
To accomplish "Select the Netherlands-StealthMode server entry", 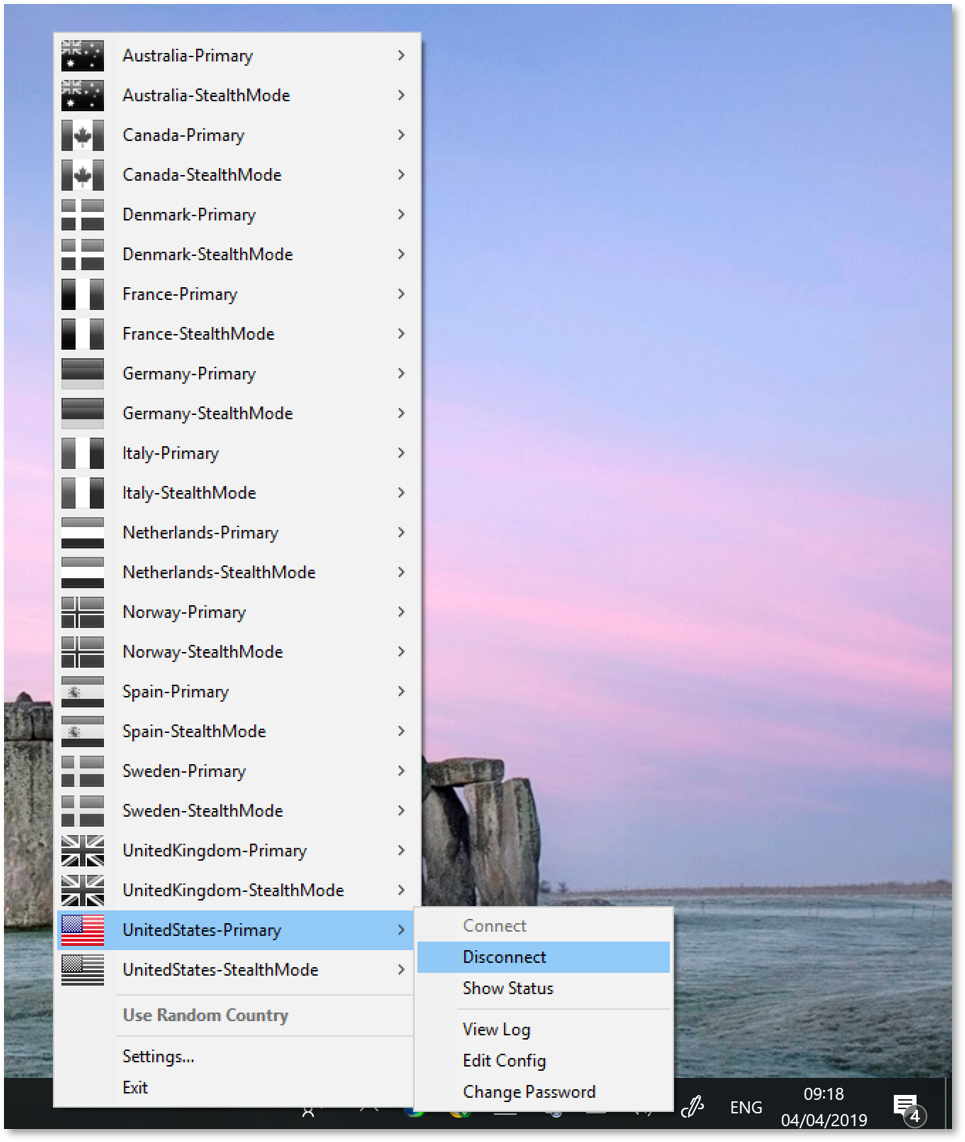I will click(x=237, y=572).
